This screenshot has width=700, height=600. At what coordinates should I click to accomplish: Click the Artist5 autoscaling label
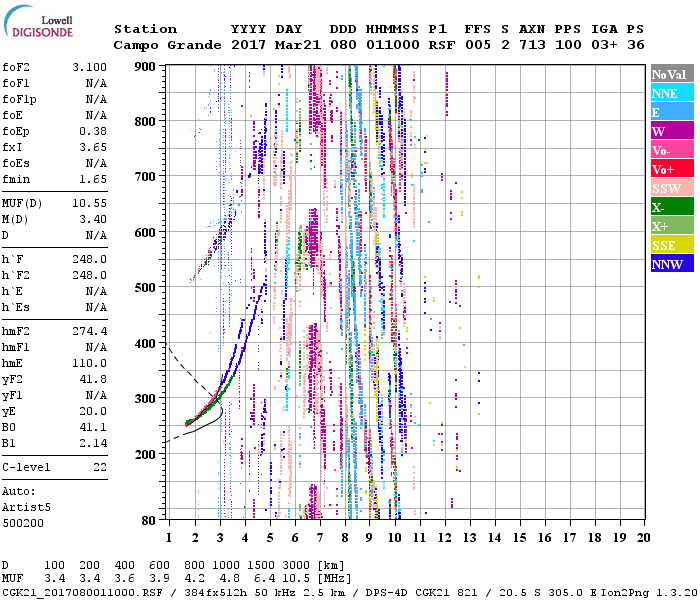click(26, 508)
